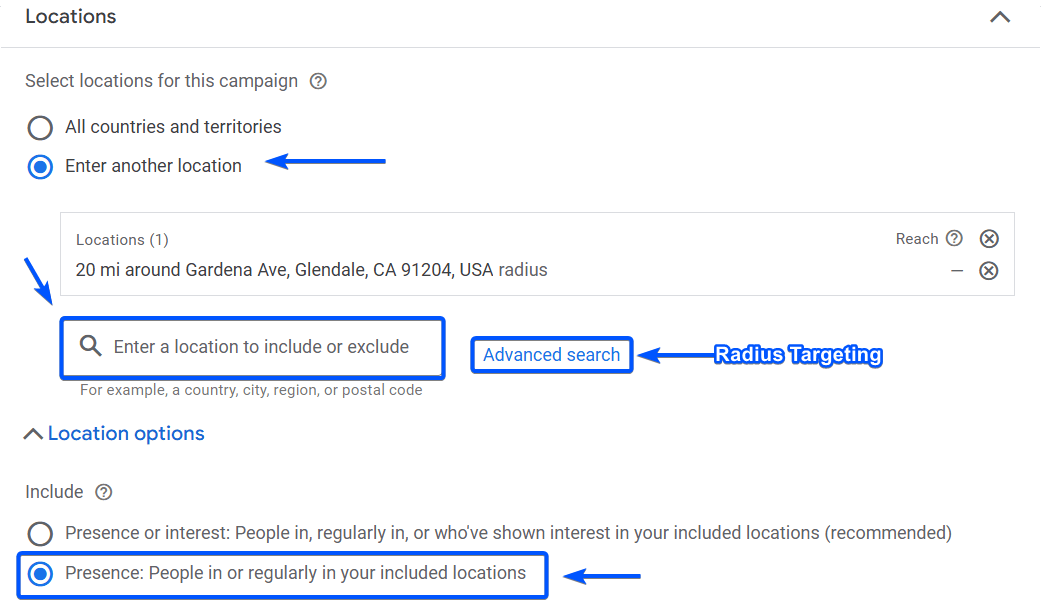Select the 20 mi around Gardena Ave entry
1041x606 pixels.
pos(311,270)
